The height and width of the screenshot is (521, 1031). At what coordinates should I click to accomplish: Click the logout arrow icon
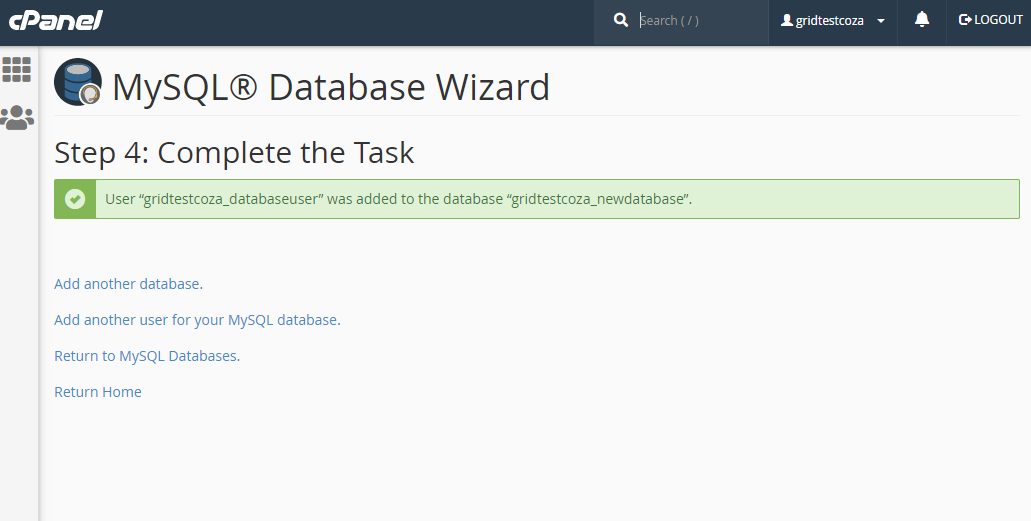coord(965,20)
